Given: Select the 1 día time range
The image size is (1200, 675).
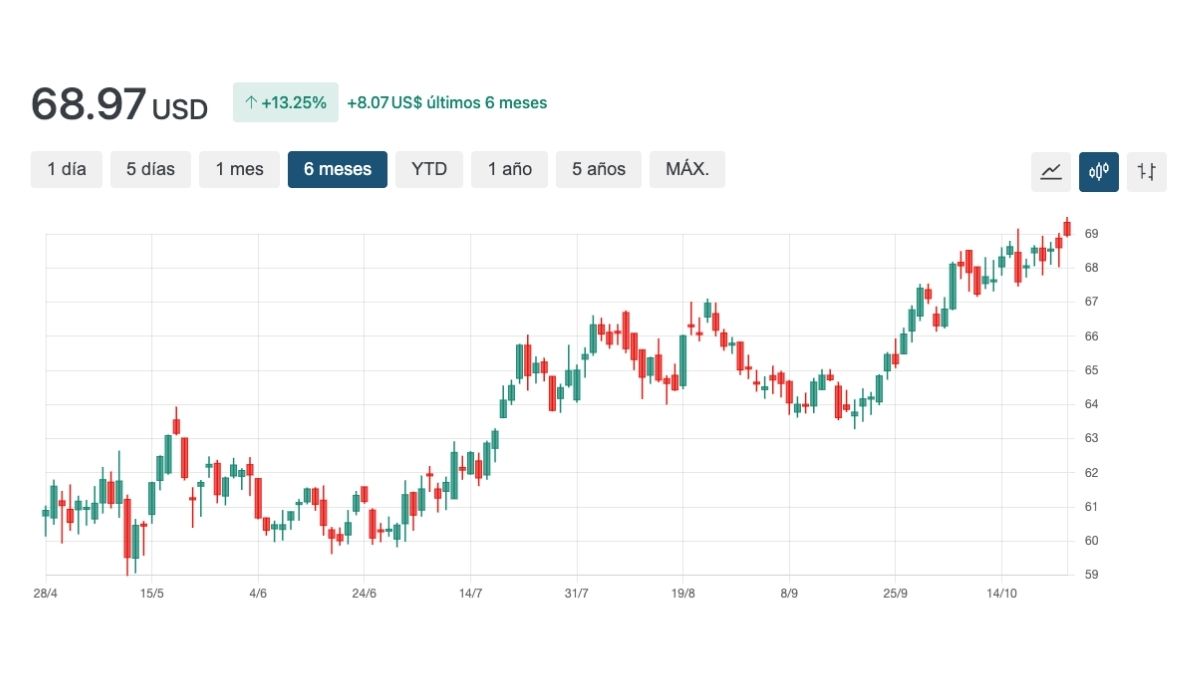Looking at the screenshot, I should click(x=67, y=169).
